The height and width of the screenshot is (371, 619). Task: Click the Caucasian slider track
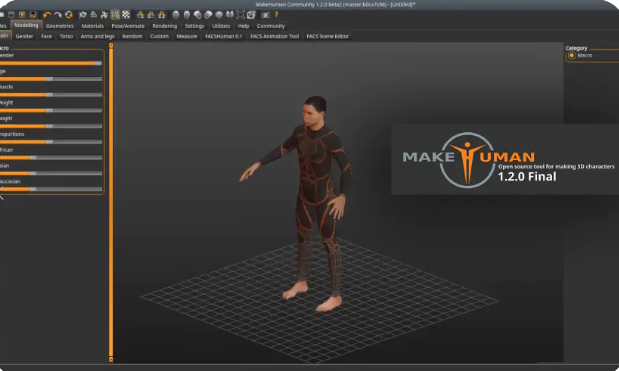coord(51,189)
